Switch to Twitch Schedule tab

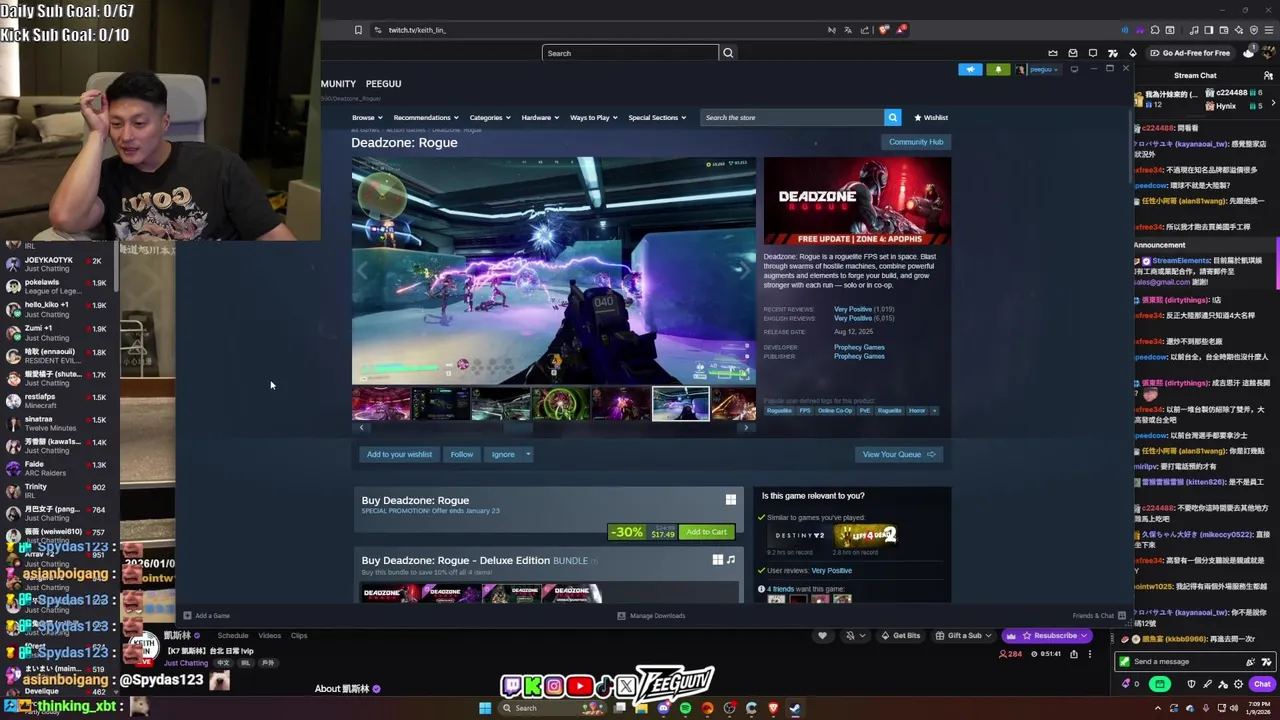pyautogui.click(x=233, y=635)
